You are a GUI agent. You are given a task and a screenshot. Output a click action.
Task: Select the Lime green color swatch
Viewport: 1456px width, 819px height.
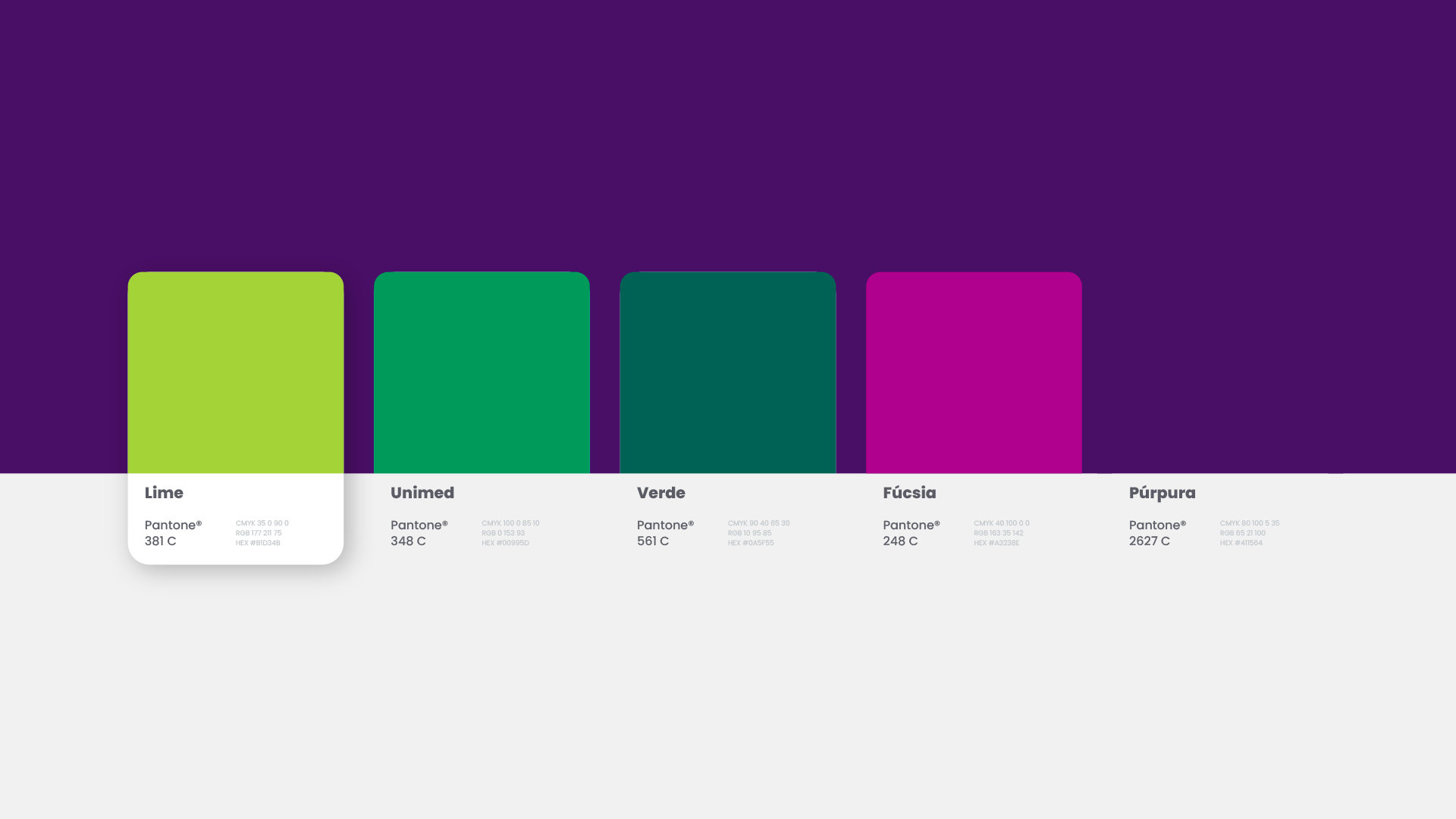coord(235,372)
